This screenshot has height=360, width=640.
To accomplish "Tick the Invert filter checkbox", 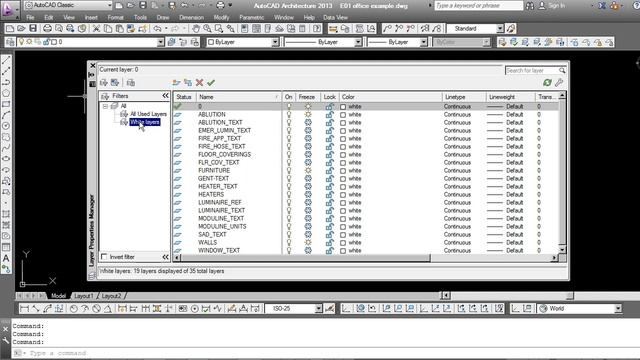I will click(104, 257).
